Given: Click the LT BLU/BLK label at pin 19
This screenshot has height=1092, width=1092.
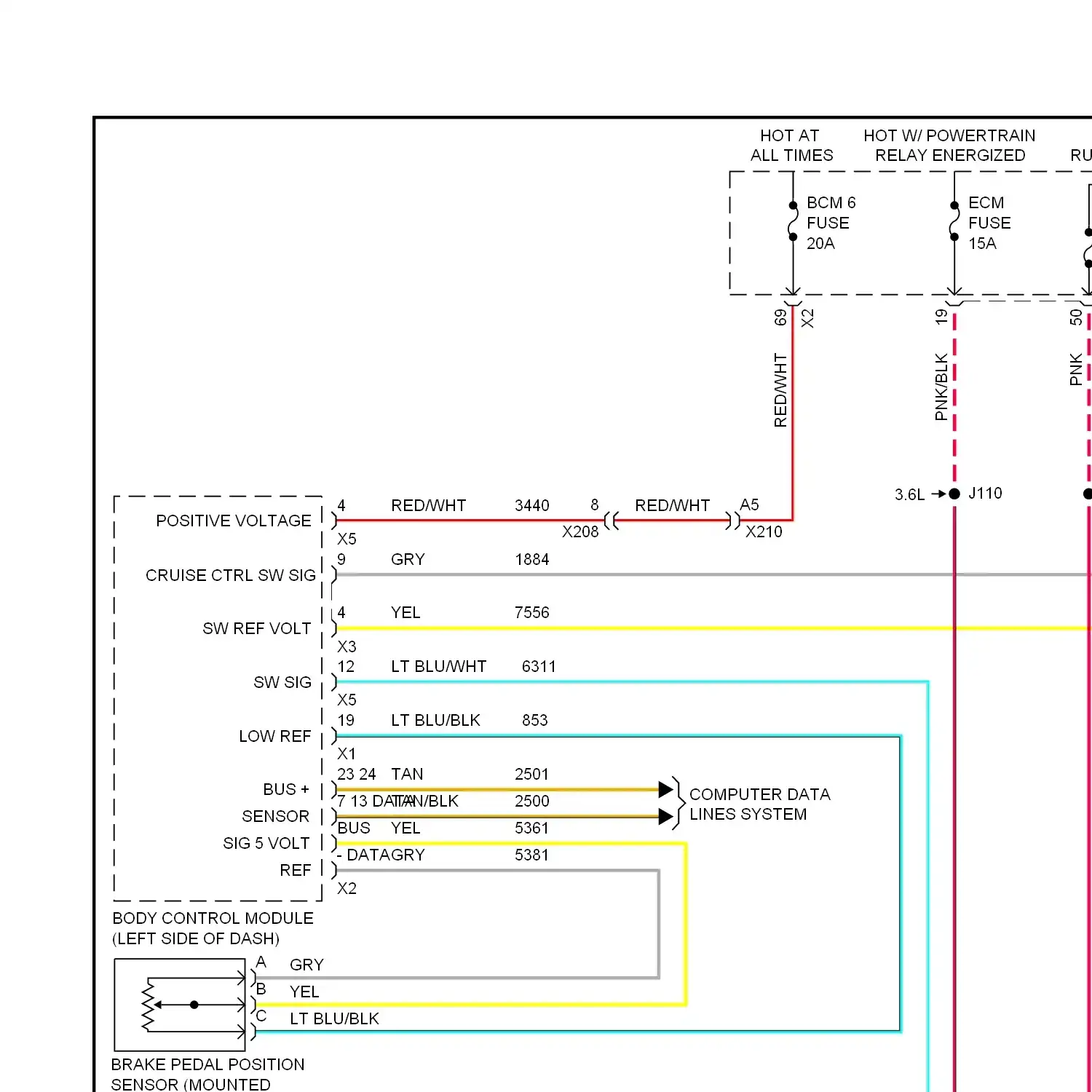Looking at the screenshot, I should (435, 720).
